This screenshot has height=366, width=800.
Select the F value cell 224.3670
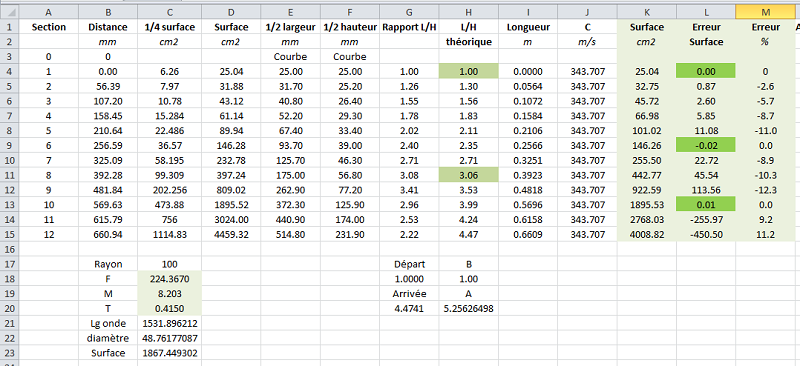[x=169, y=279]
